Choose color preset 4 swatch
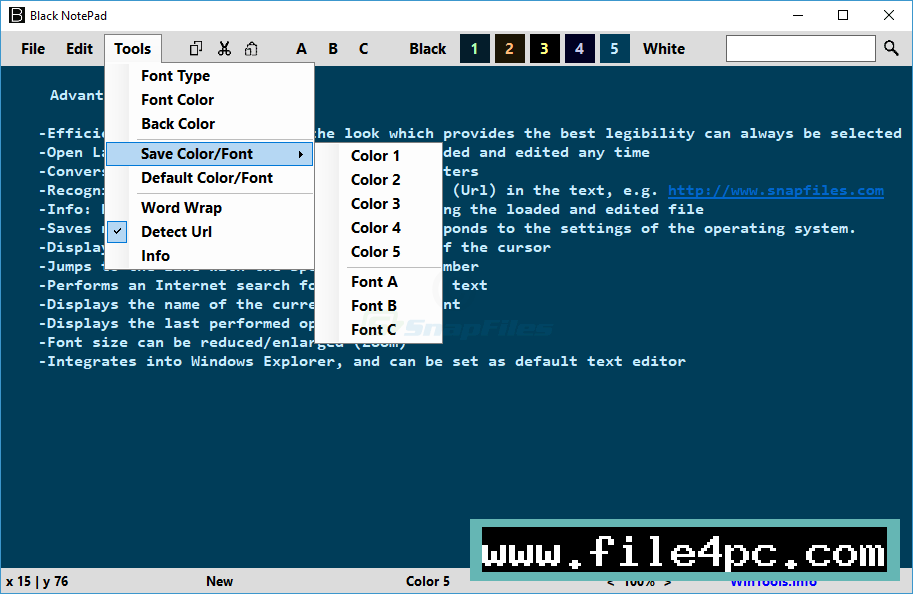 579,48
